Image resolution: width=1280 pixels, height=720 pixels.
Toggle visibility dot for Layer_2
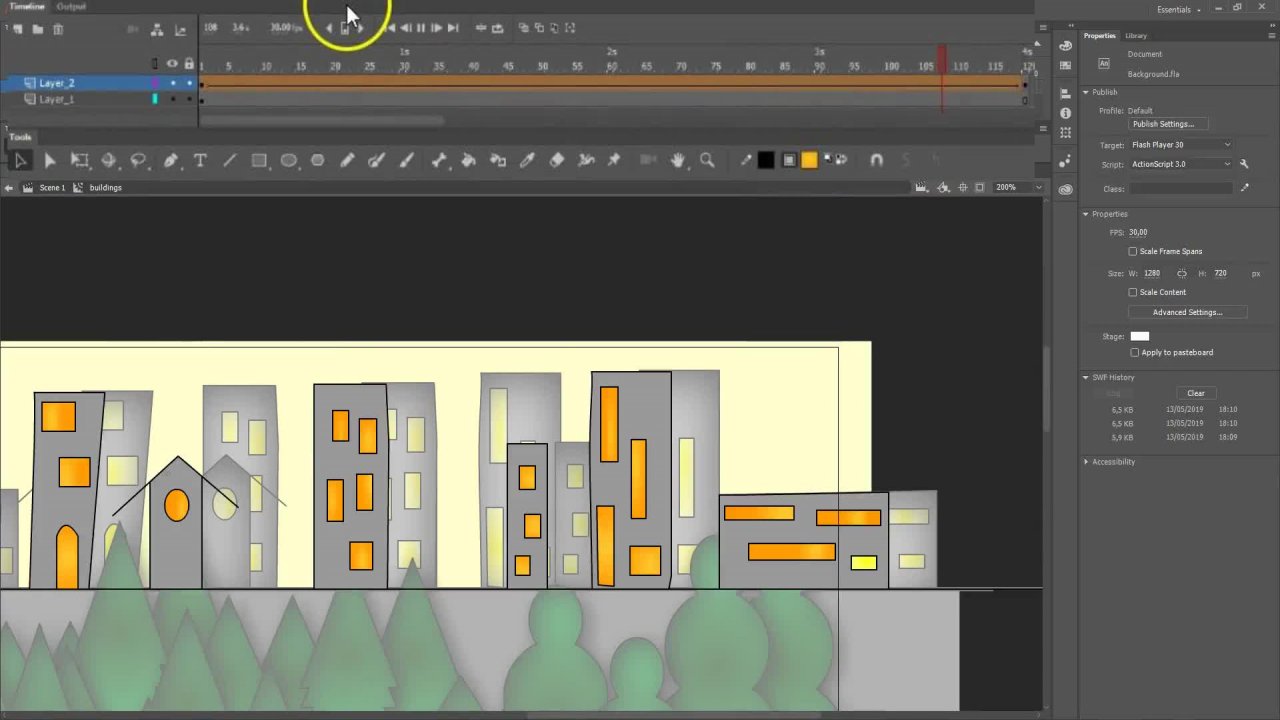tap(172, 83)
